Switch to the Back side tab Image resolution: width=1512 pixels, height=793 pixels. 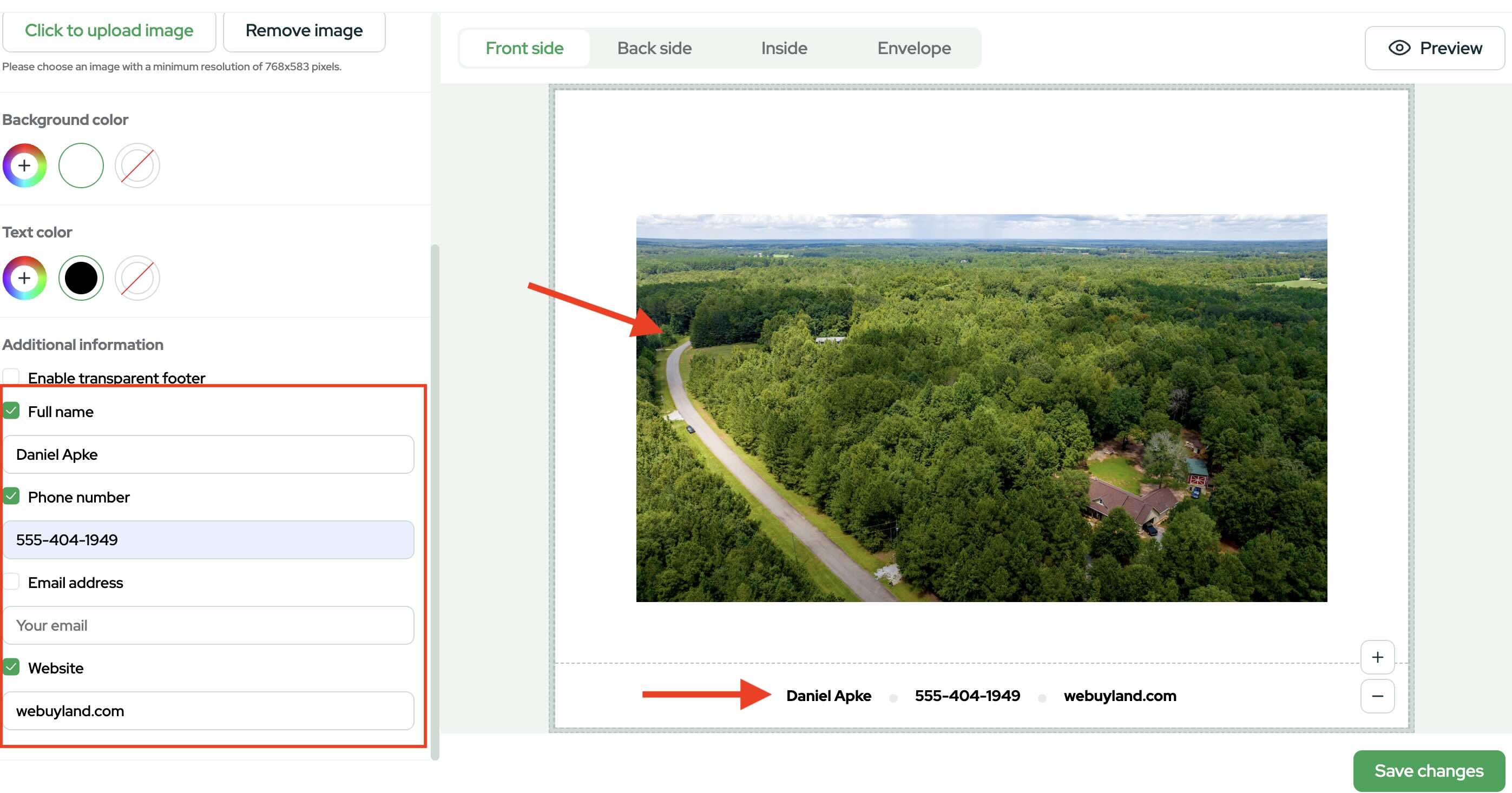654,48
